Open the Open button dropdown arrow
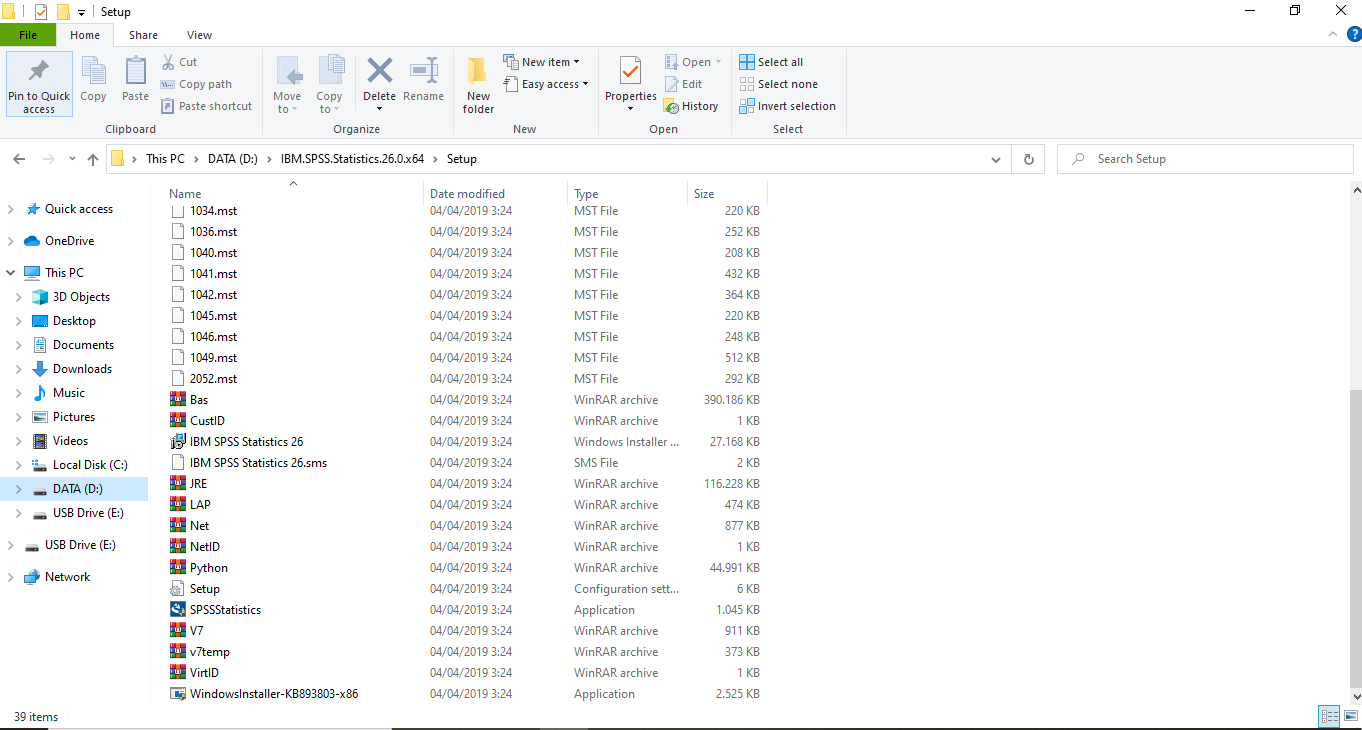The image size is (1362, 730). 718,62
